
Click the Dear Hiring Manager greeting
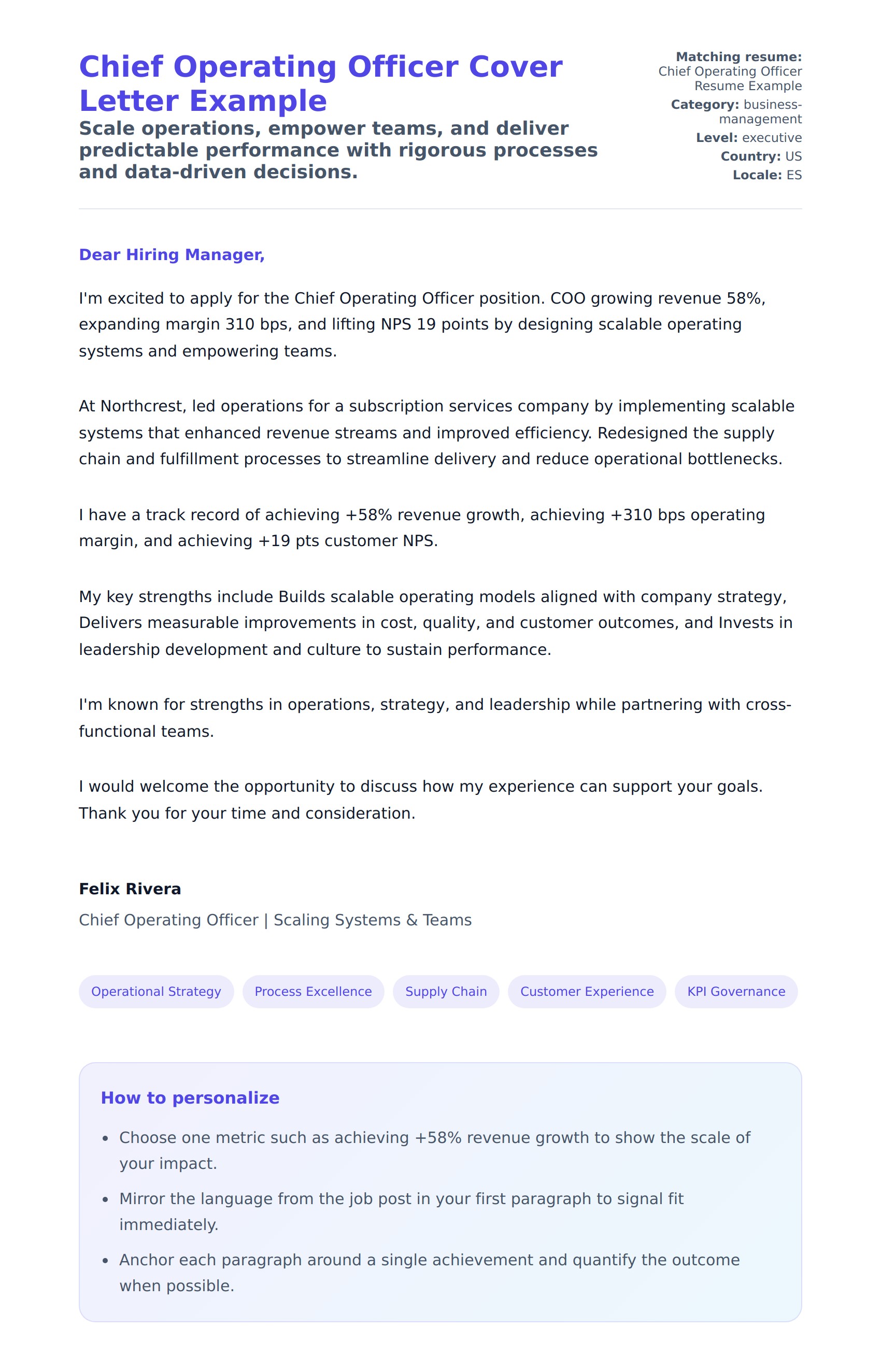tap(172, 254)
